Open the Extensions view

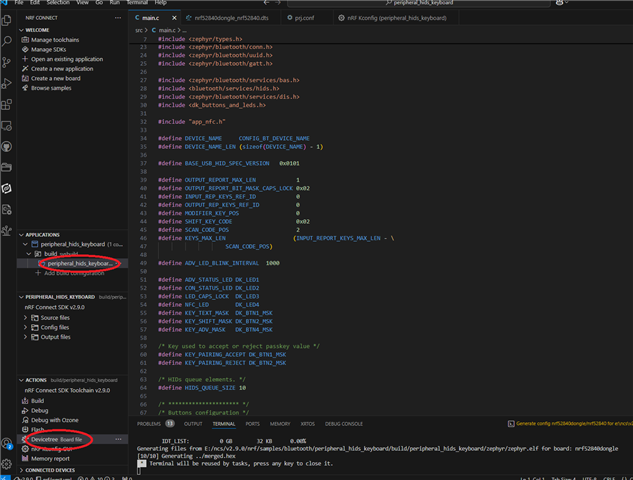pos(6,105)
